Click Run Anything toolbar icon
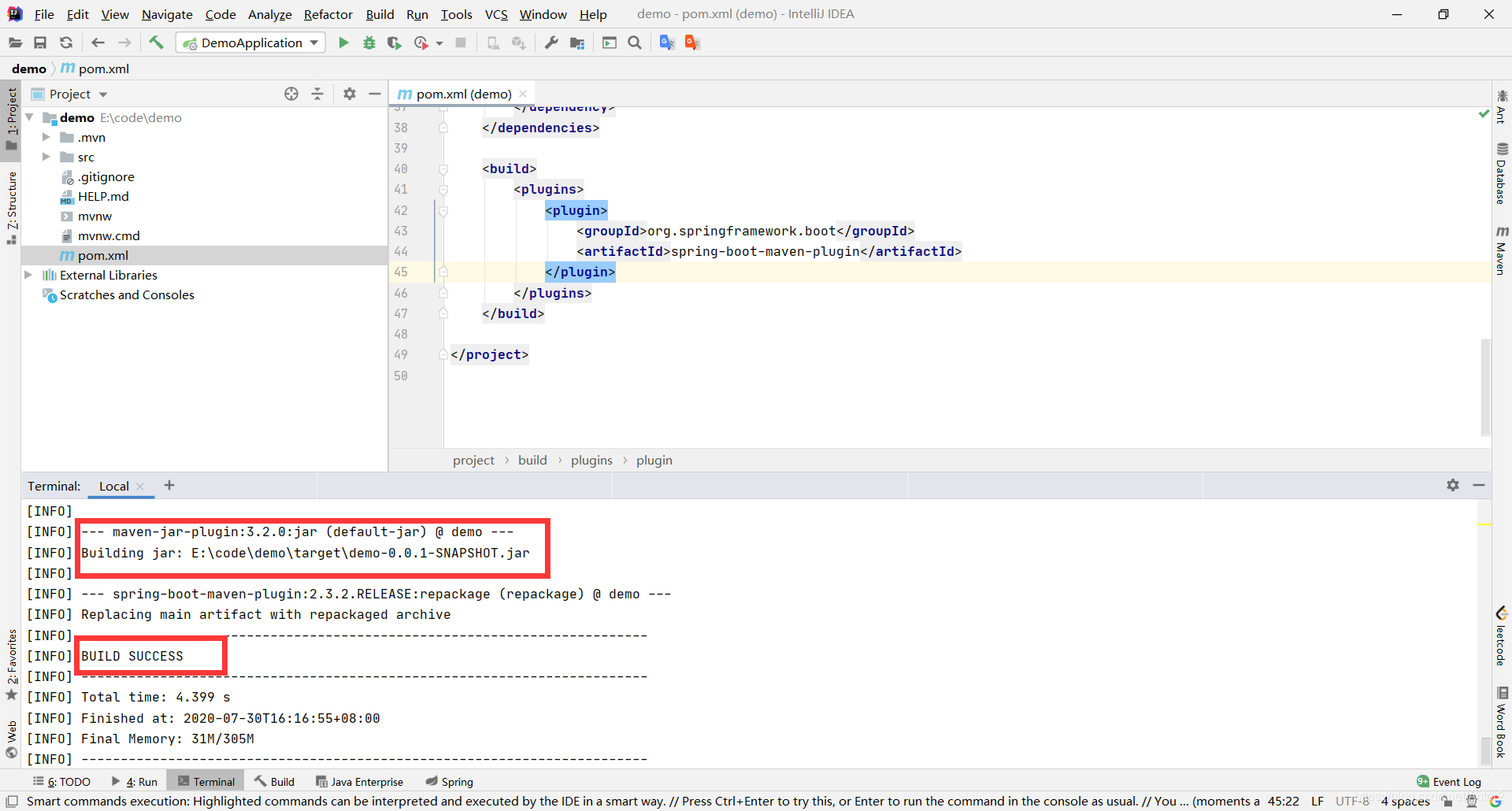1512x811 pixels. (x=610, y=43)
